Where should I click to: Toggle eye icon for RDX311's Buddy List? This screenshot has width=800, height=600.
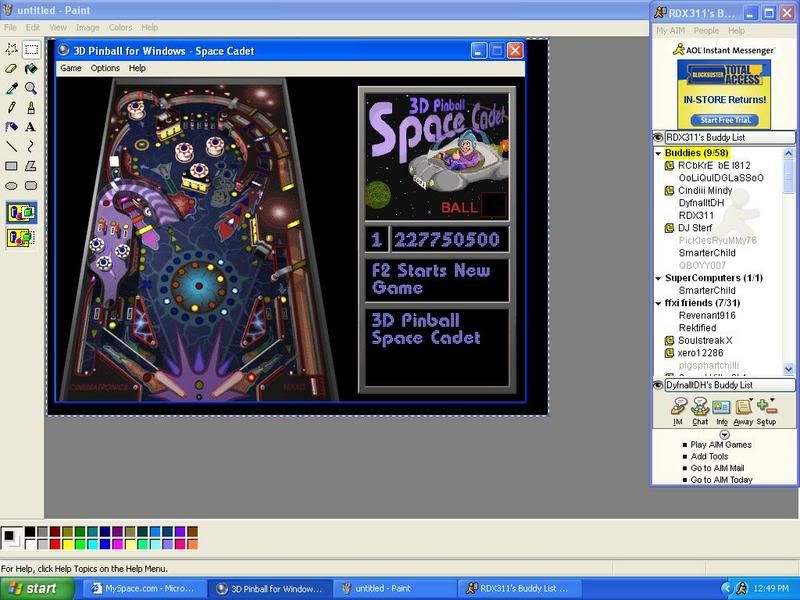658,137
